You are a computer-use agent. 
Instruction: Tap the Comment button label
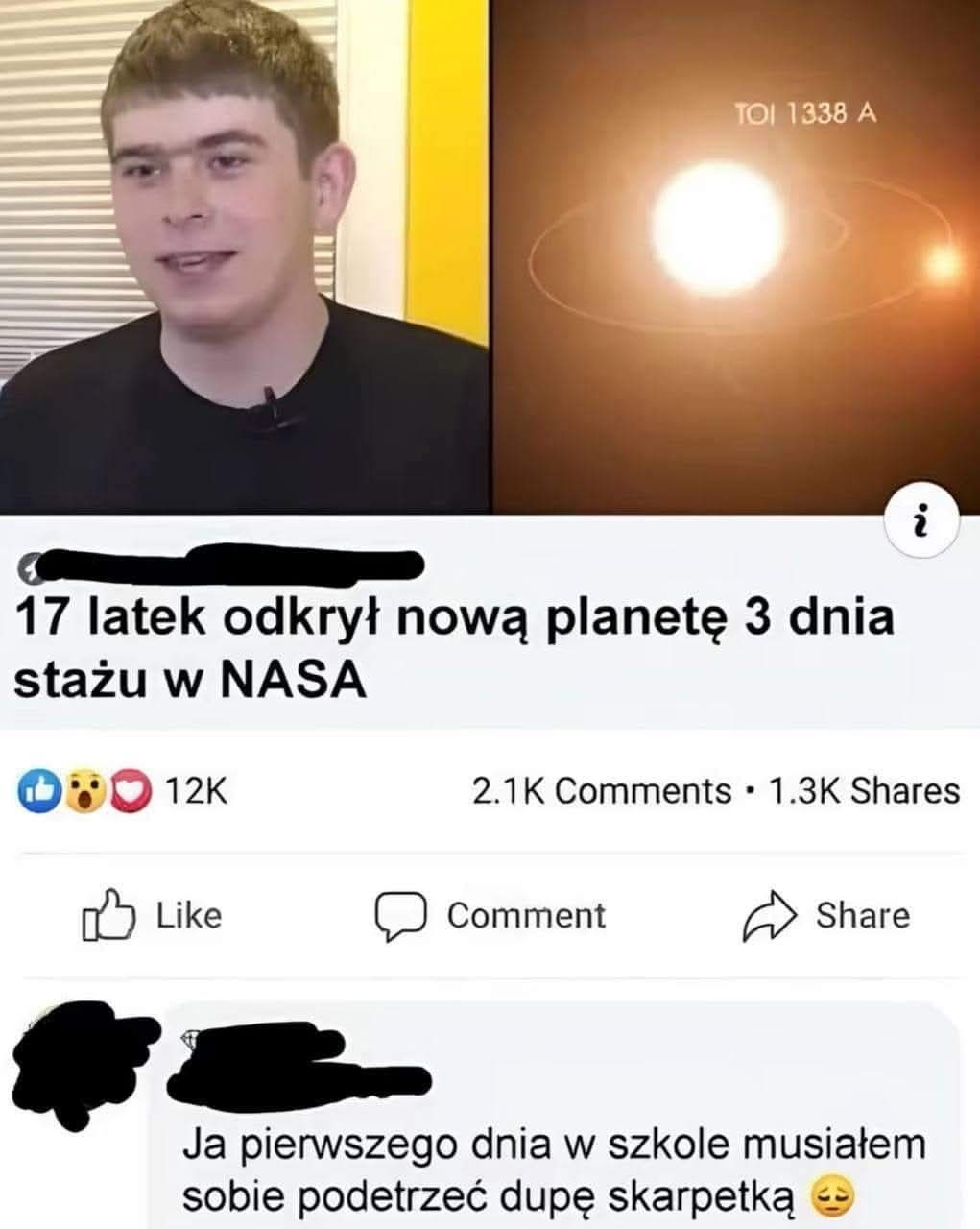coord(527,916)
